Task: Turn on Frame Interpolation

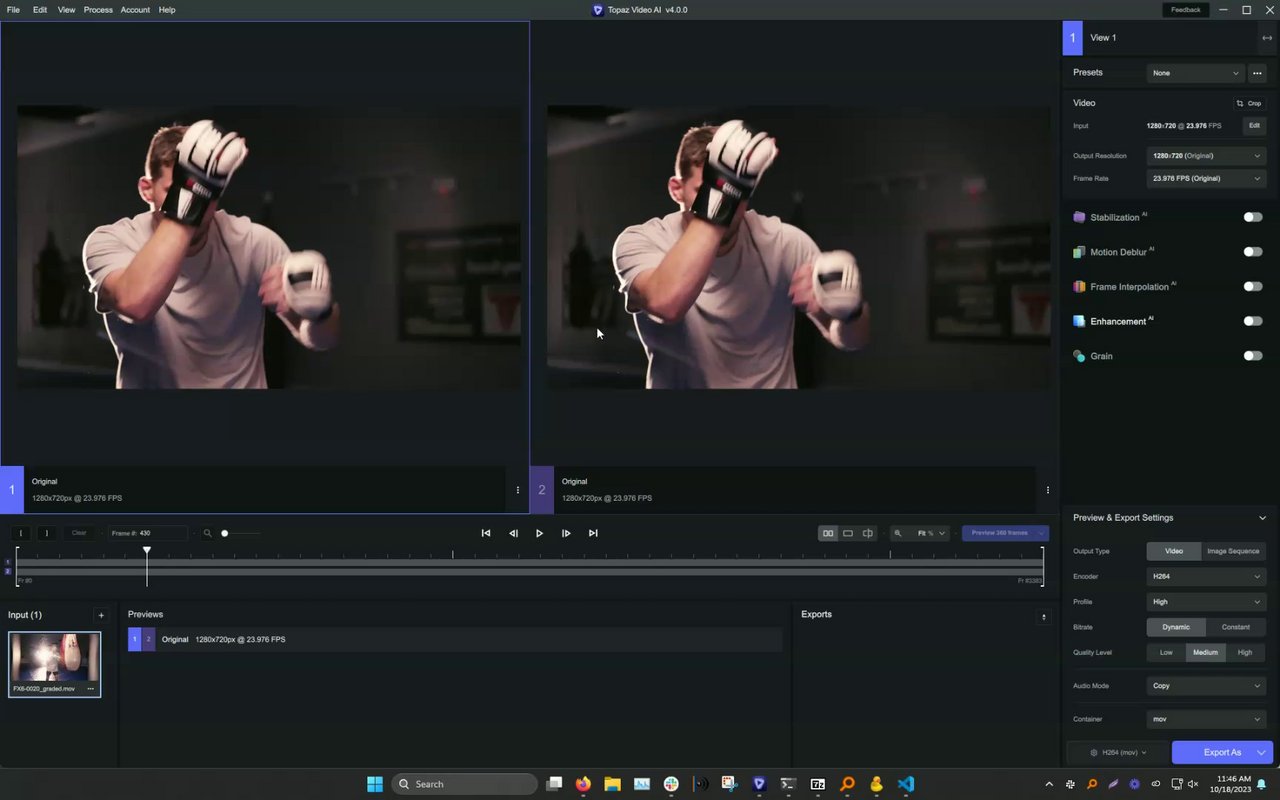Action: coord(1253,286)
